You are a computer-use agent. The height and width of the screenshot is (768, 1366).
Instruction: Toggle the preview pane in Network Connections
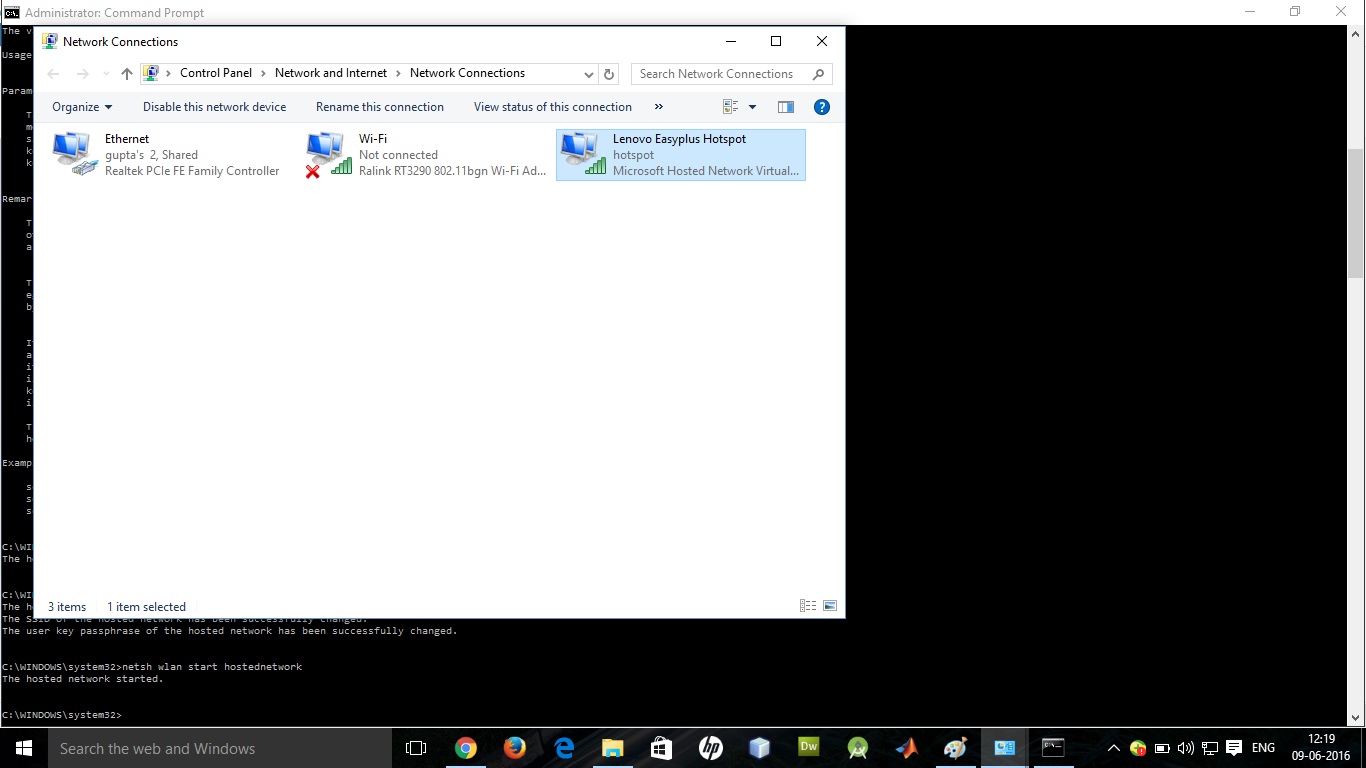click(786, 106)
